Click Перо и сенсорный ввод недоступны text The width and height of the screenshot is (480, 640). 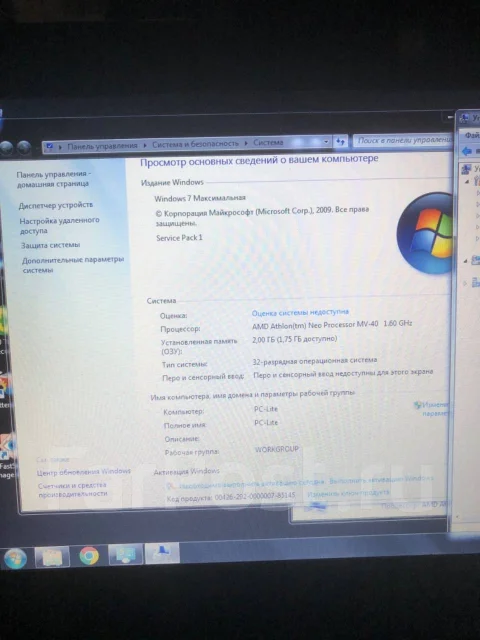pyautogui.click(x=343, y=373)
